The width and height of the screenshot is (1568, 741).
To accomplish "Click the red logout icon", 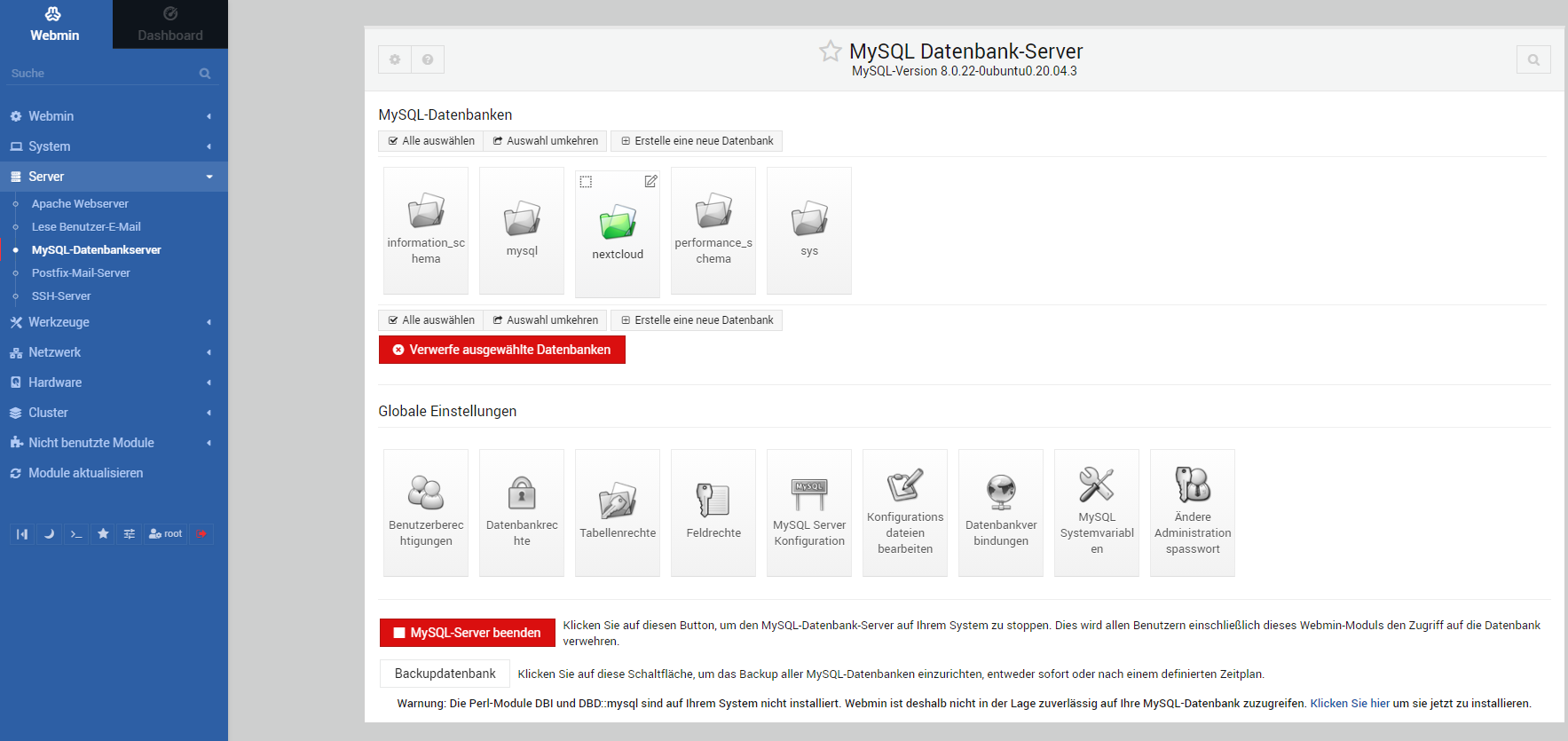I will click(x=201, y=533).
